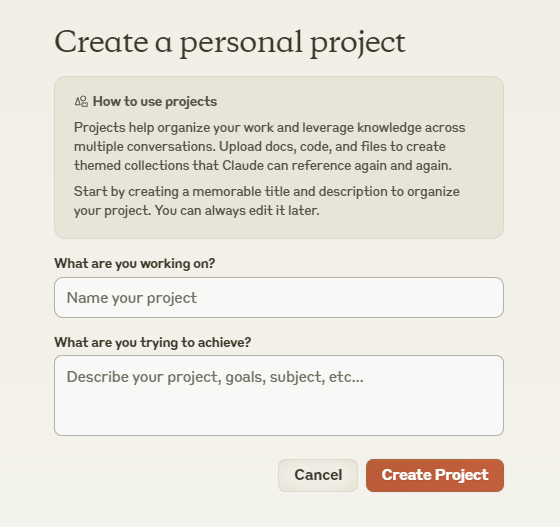
Task: Click the line starting themed collections
Action: pos(263,166)
